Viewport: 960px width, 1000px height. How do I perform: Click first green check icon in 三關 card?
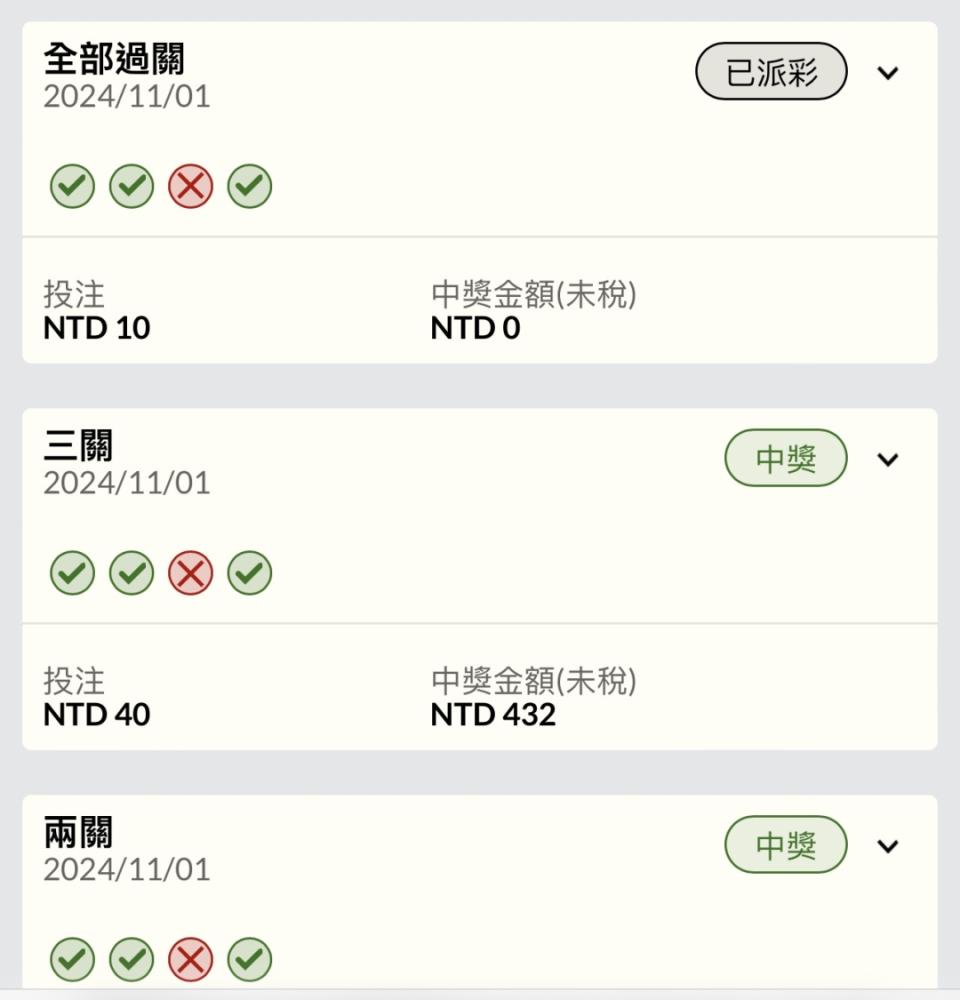(72, 573)
